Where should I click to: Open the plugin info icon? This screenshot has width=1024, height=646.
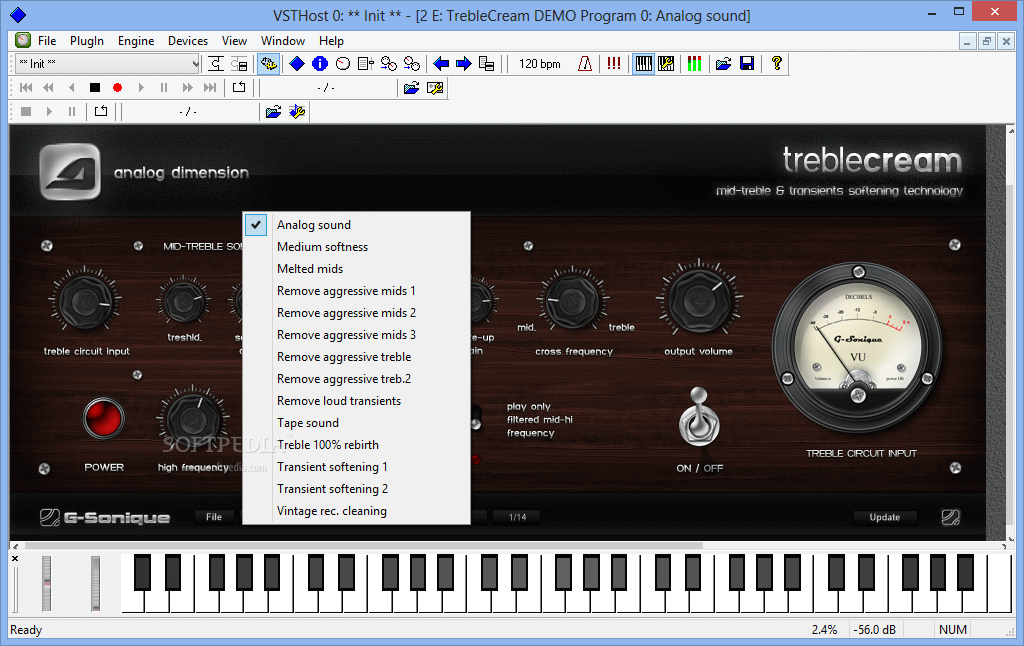pyautogui.click(x=320, y=63)
